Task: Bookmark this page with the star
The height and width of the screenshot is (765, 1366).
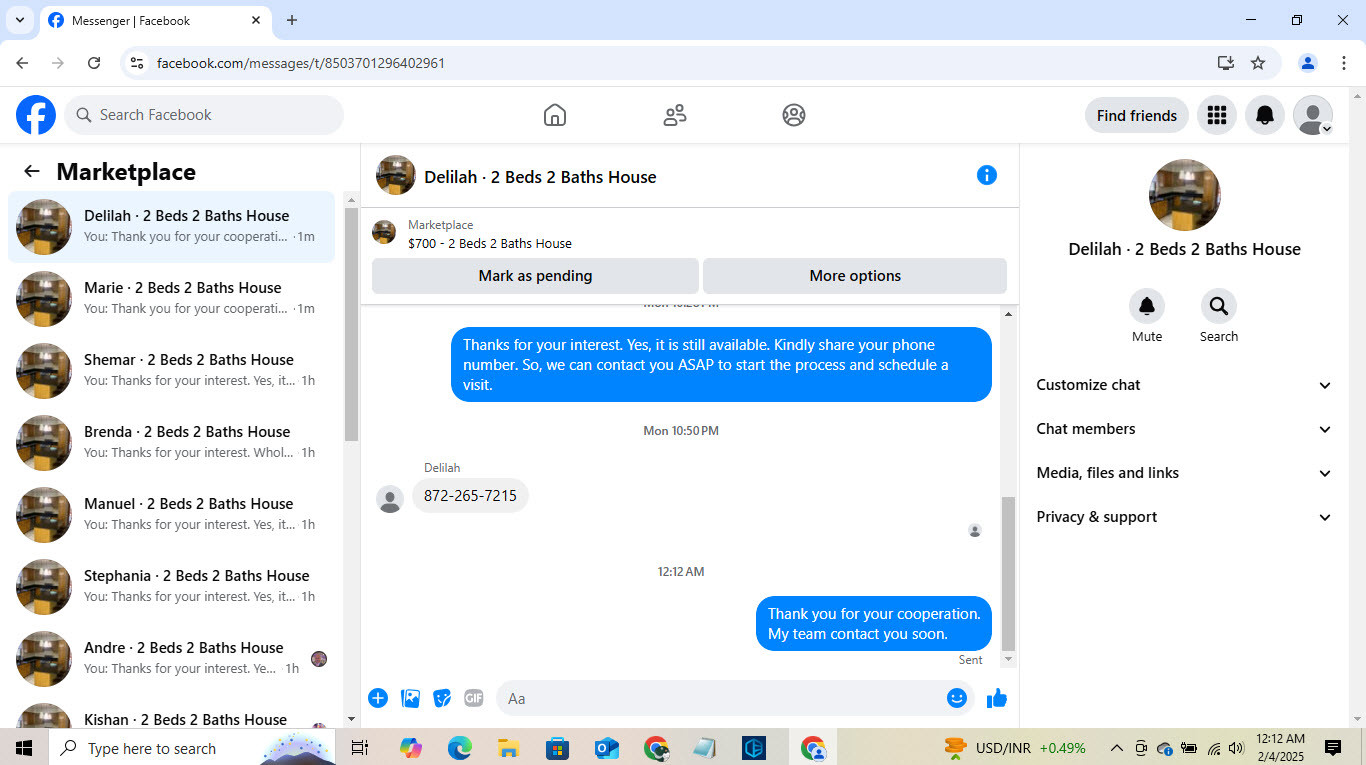Action: click(x=1258, y=63)
